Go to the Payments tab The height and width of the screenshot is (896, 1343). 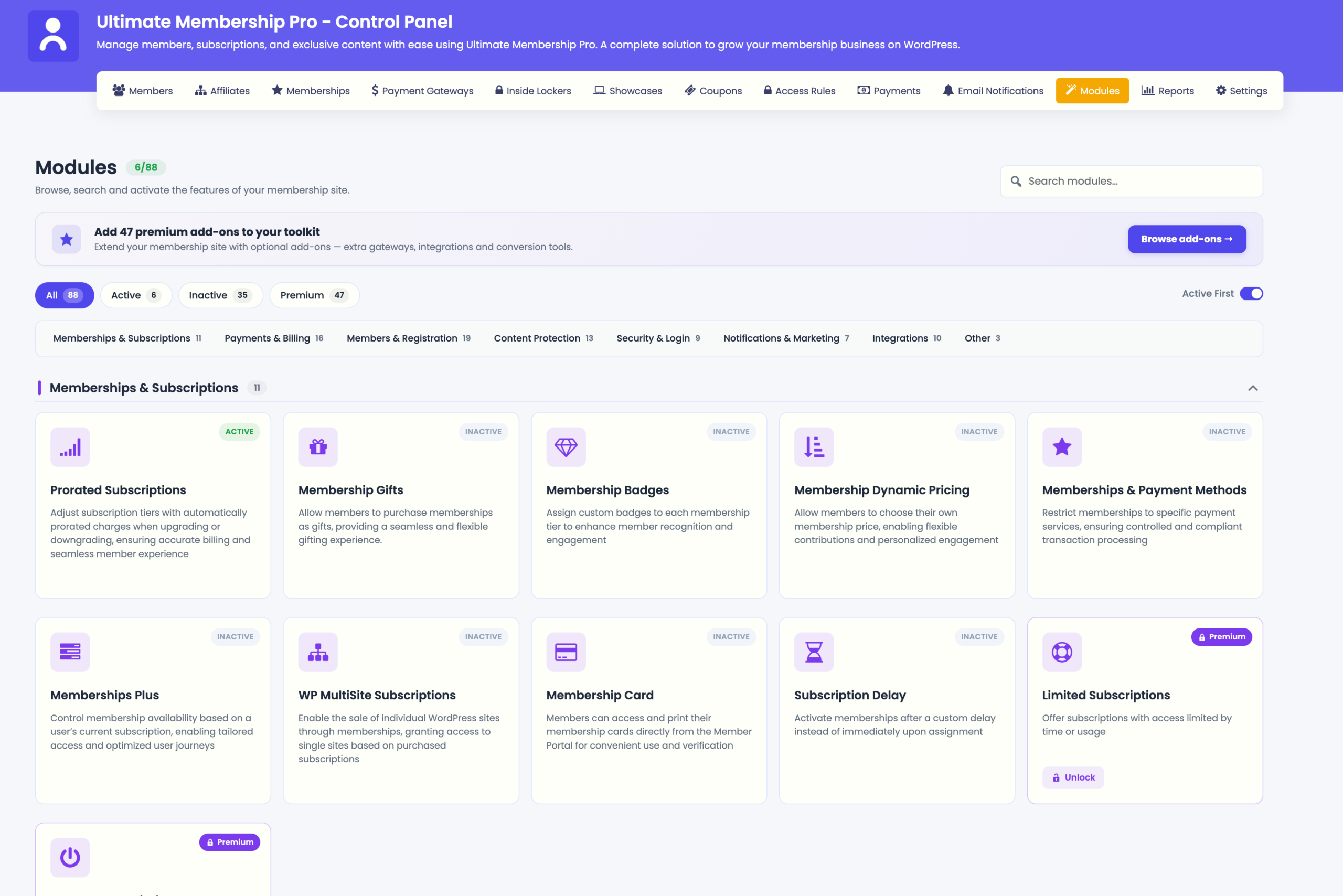[x=889, y=90]
